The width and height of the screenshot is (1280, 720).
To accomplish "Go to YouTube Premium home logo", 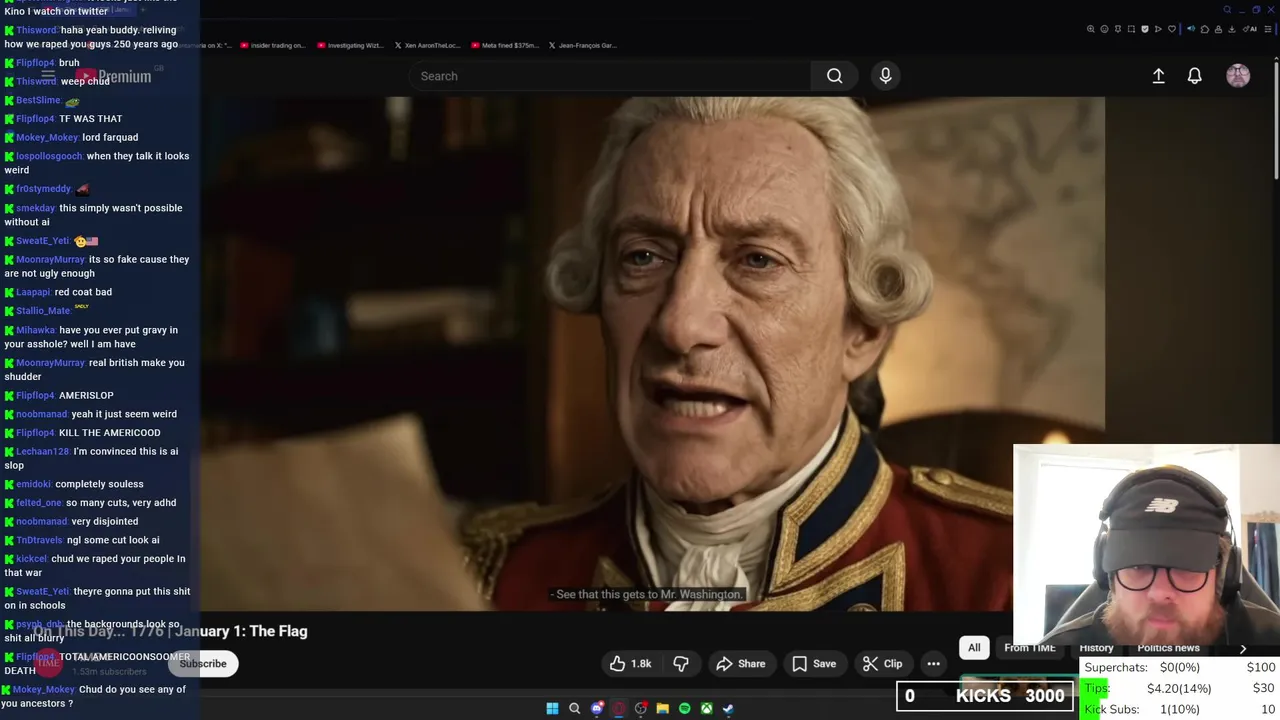I will pos(113,76).
